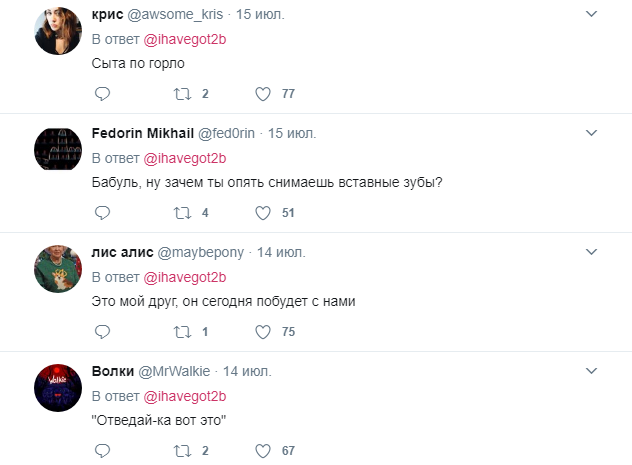
Task: Expand the chevron menu on Волки's tweet
Action: pyautogui.click(x=591, y=371)
